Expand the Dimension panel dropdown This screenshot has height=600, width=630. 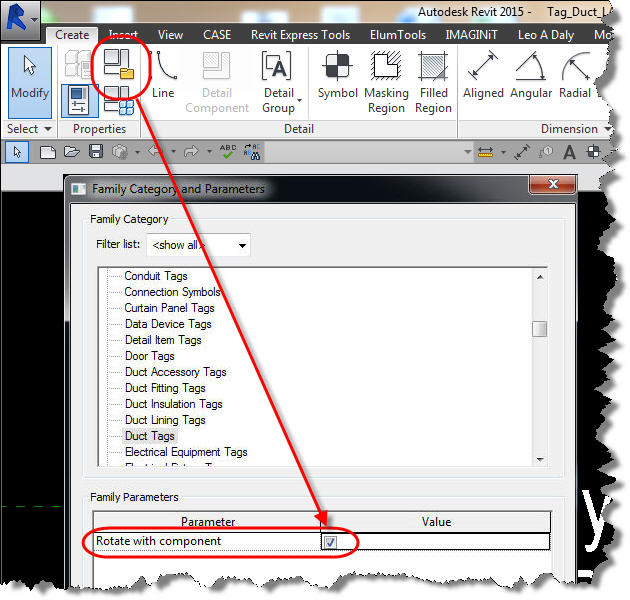tap(608, 129)
